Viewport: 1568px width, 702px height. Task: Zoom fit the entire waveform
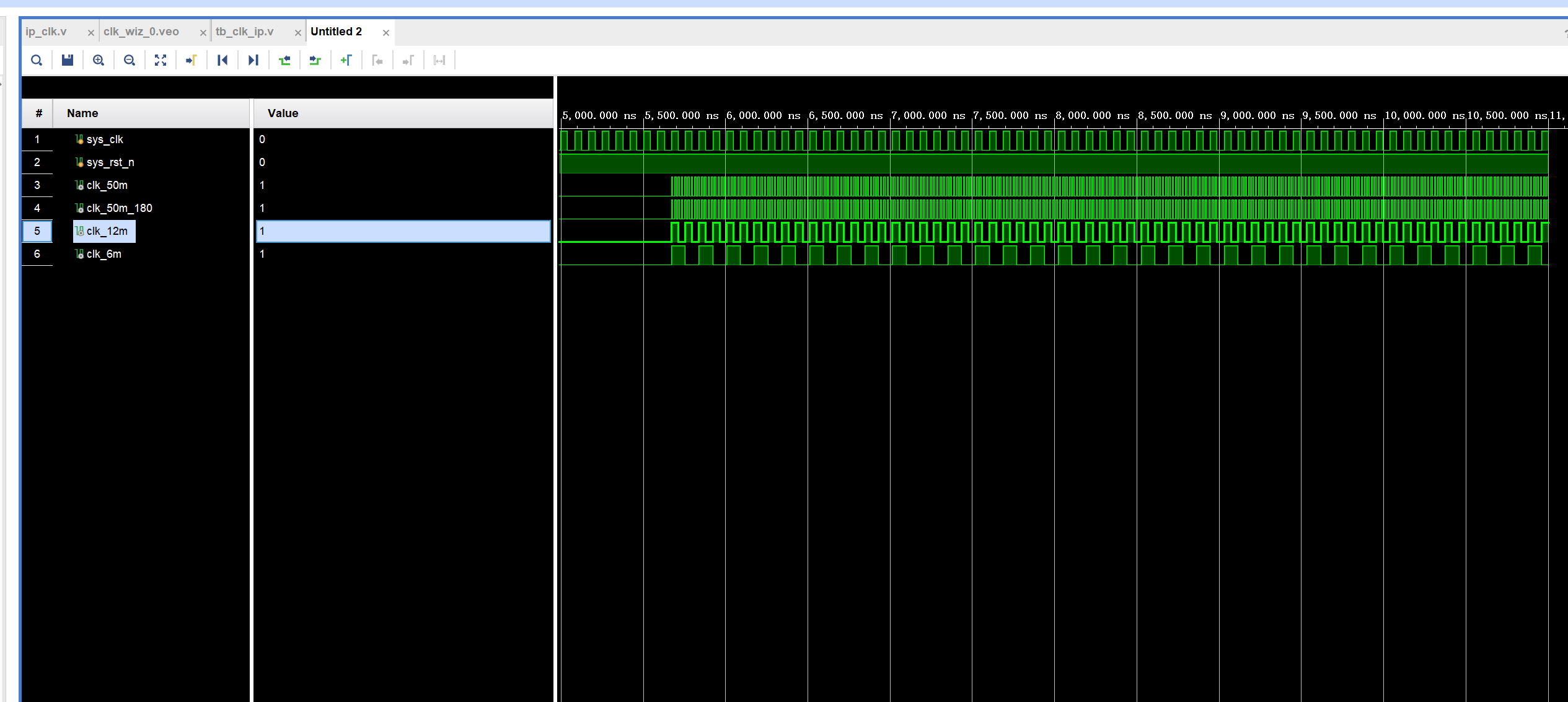coord(161,60)
